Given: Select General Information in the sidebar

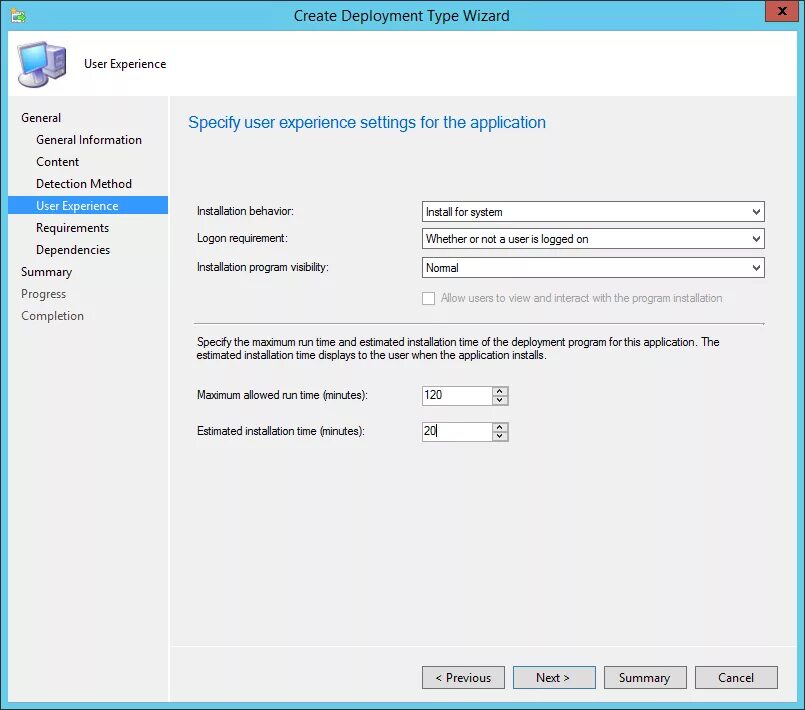Looking at the screenshot, I should [89, 140].
